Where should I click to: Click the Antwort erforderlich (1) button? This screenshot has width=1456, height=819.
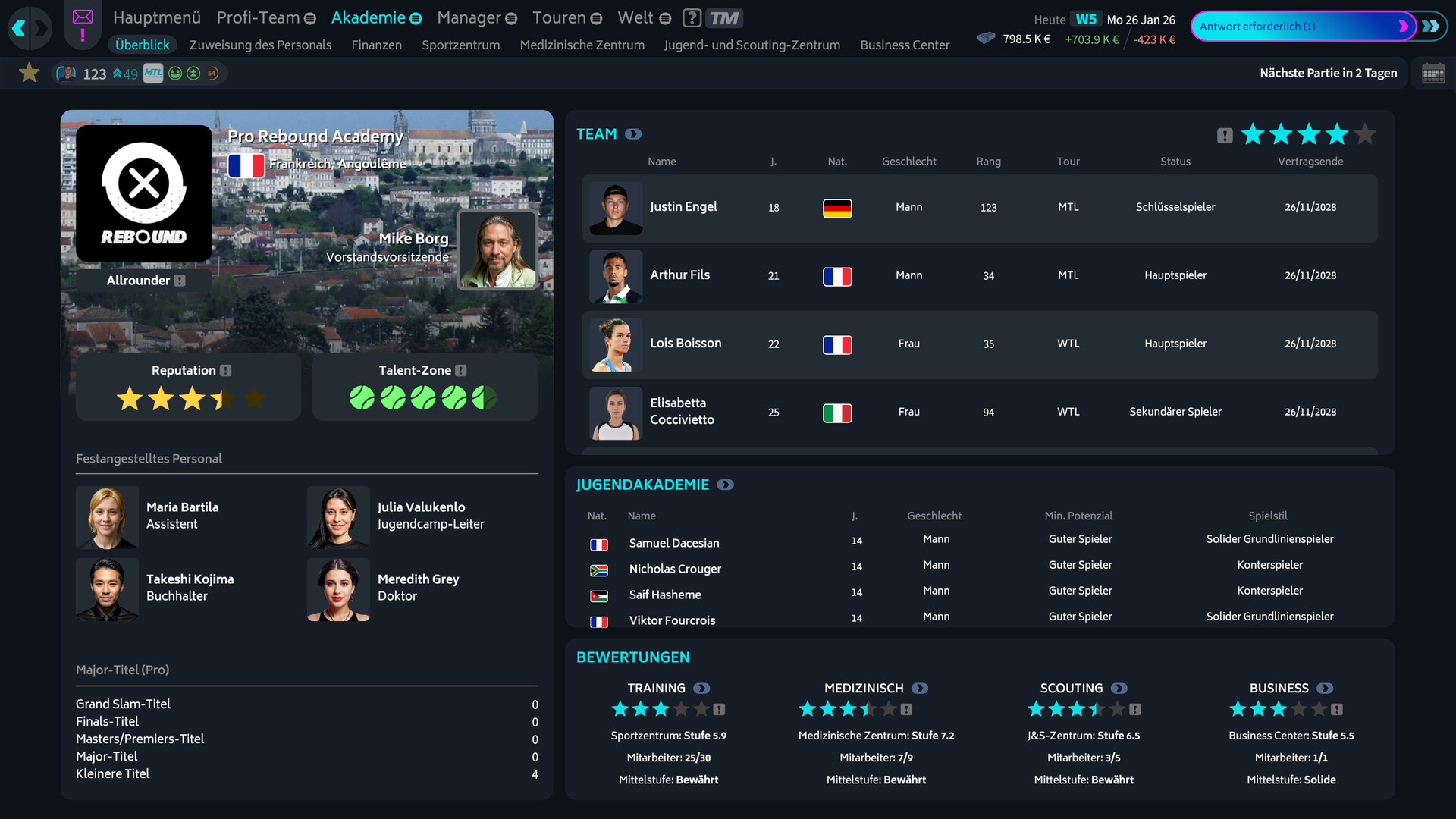point(1303,27)
